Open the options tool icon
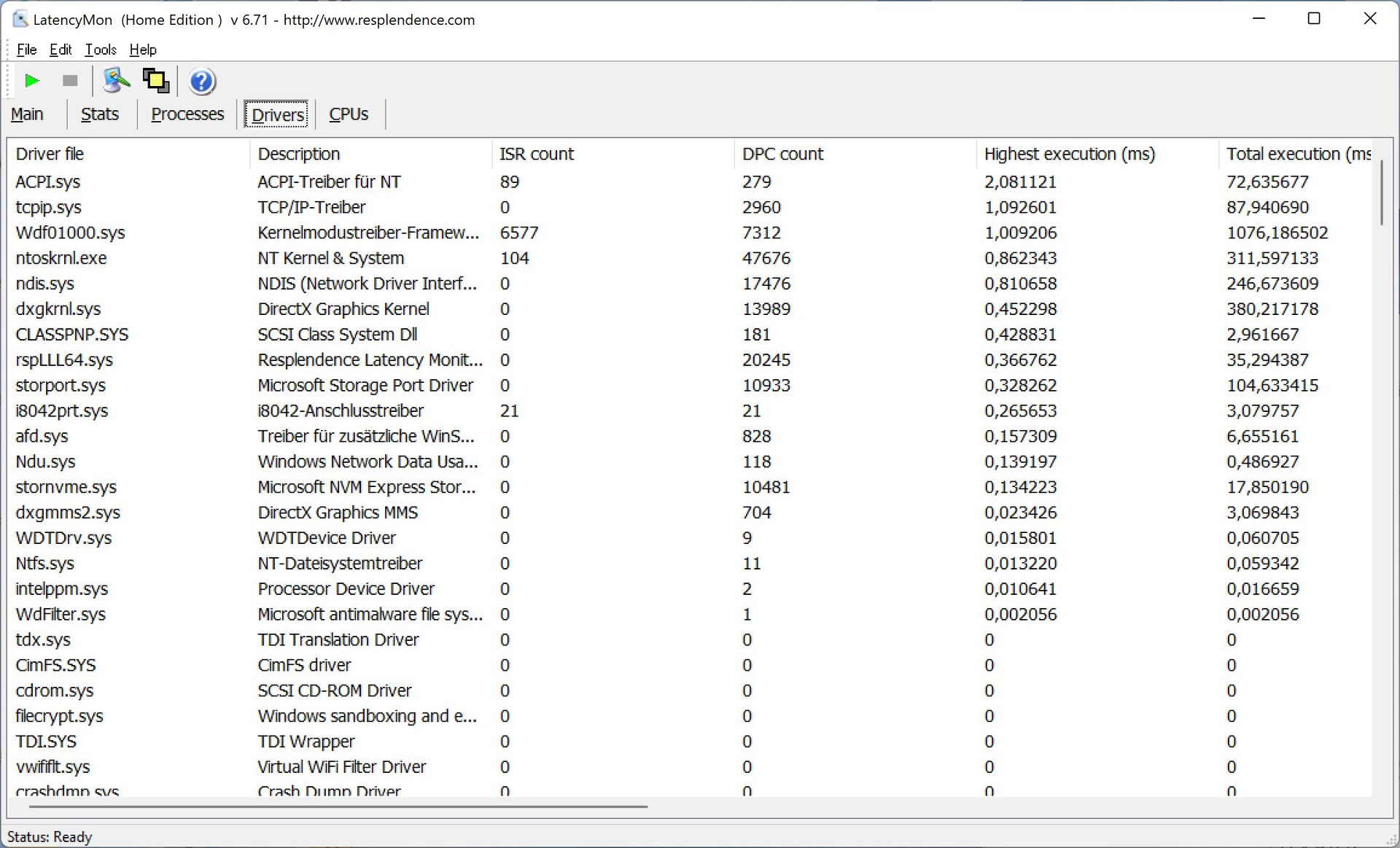This screenshot has height=848, width=1400. coord(115,81)
